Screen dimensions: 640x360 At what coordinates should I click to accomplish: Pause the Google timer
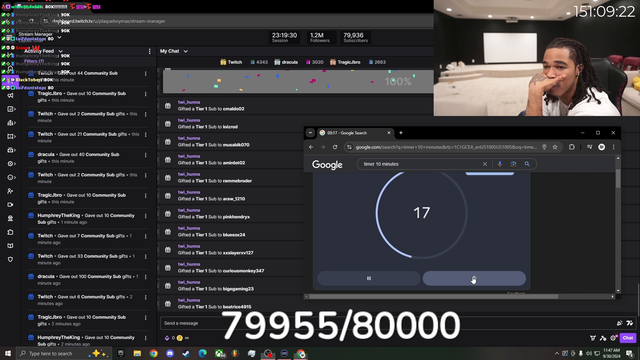click(369, 278)
